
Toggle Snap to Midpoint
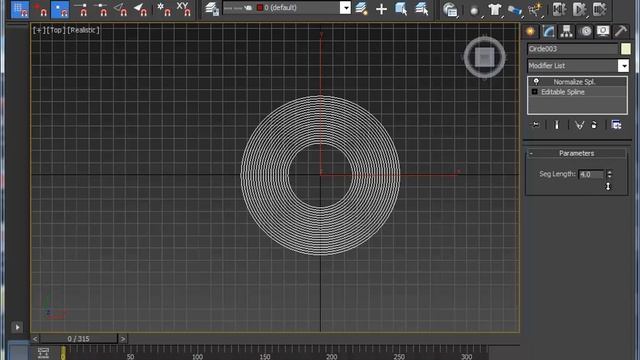point(100,9)
